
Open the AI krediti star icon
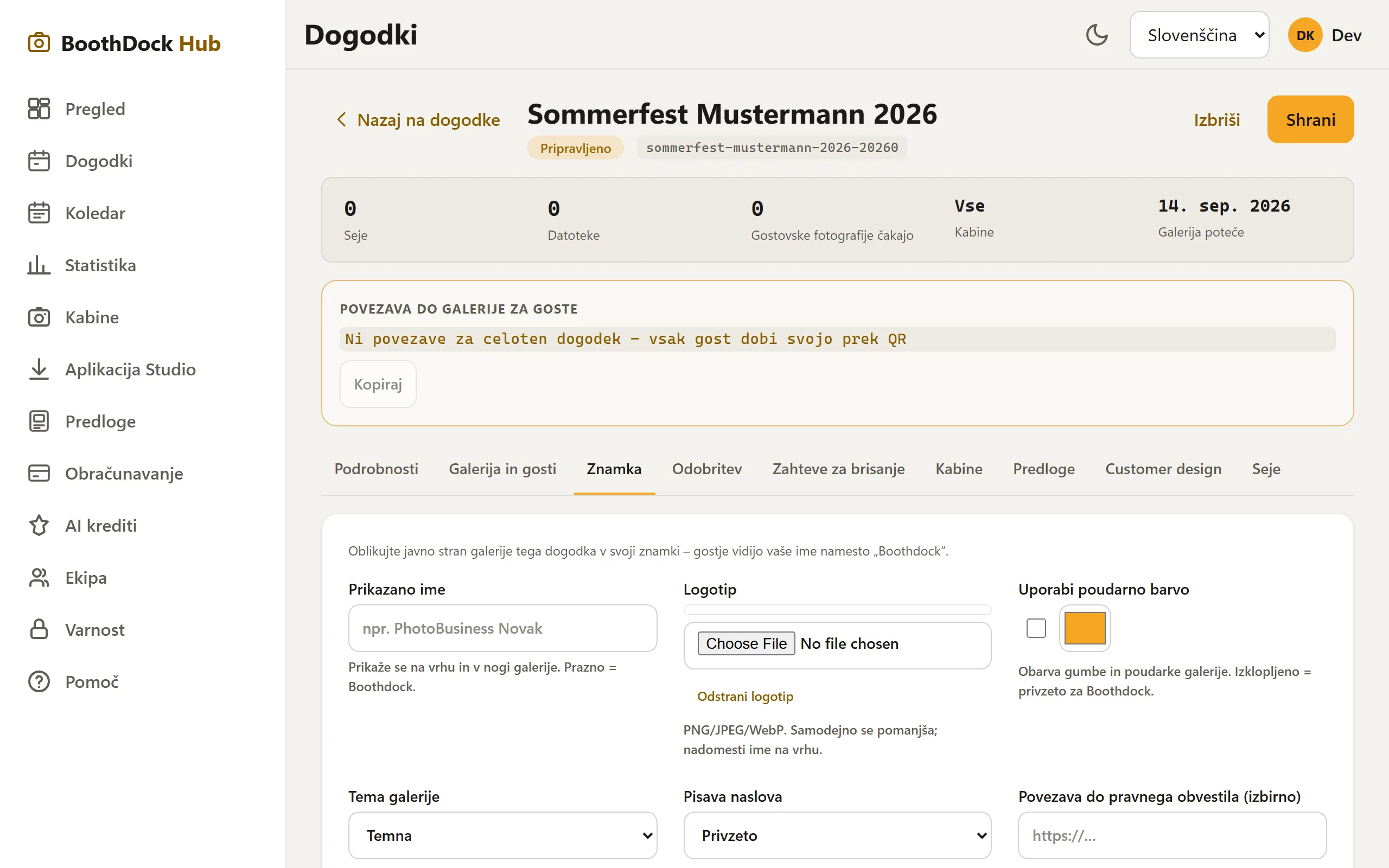[x=39, y=525]
